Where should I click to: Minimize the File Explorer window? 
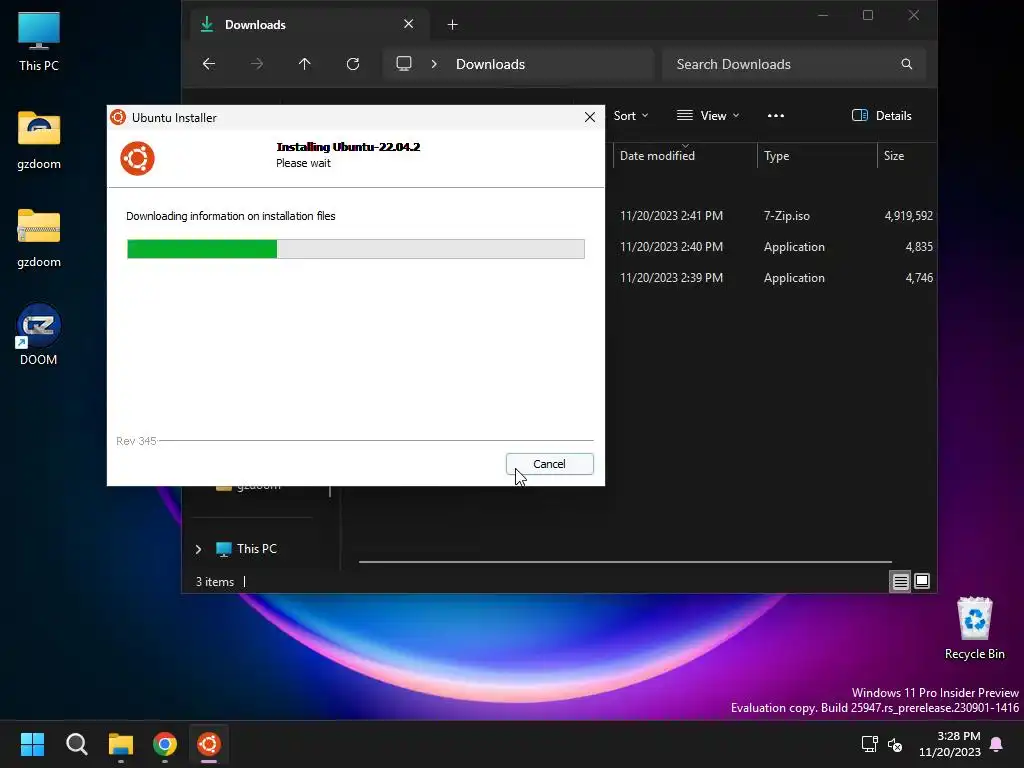click(x=823, y=15)
